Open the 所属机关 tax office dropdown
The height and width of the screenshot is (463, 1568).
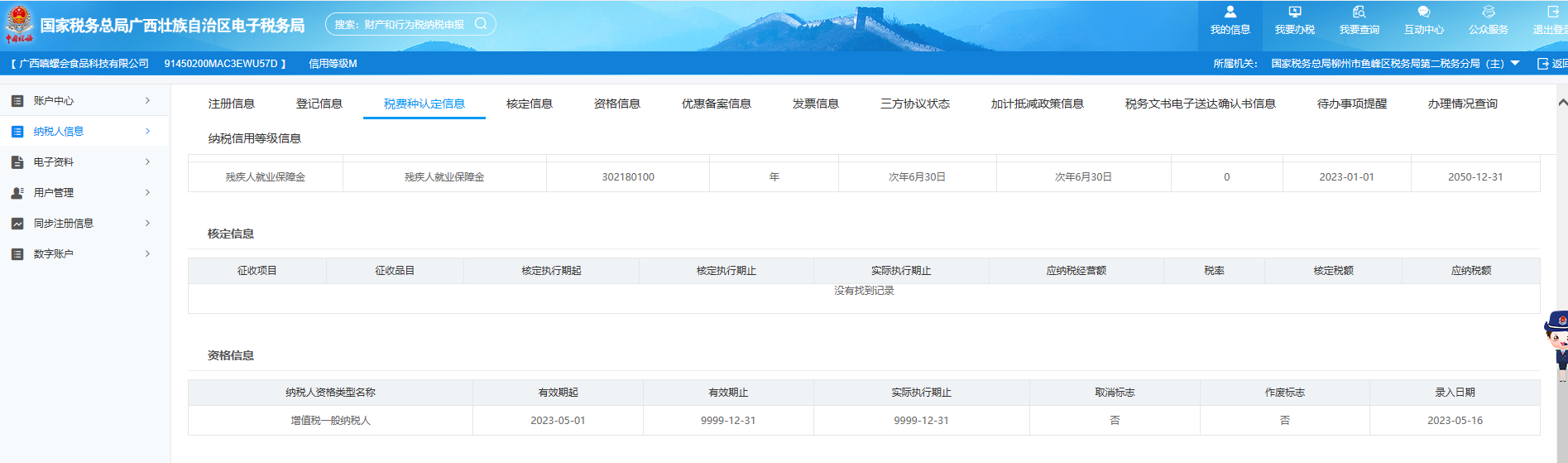(x=1515, y=64)
